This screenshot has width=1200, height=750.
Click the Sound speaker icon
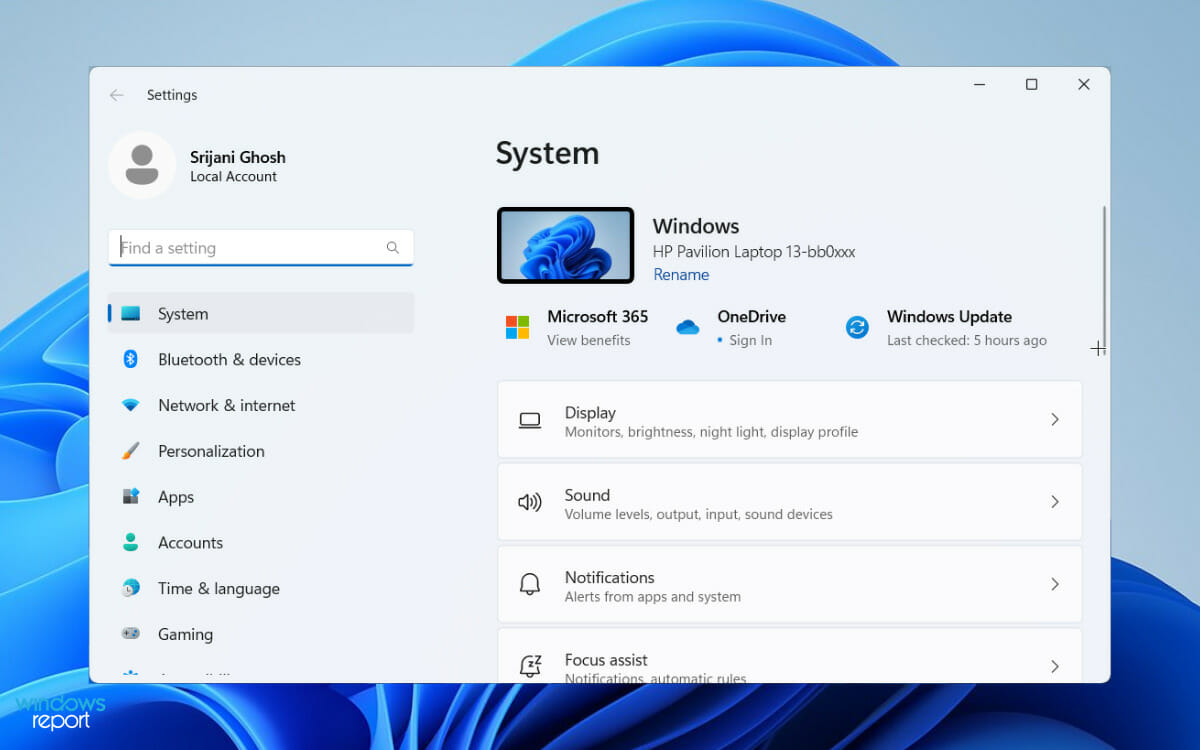click(x=529, y=501)
